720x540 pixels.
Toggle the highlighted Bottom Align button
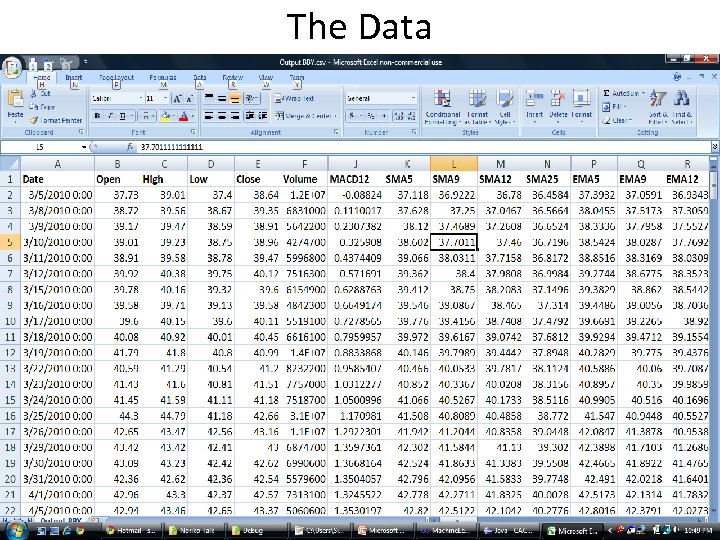point(235,98)
